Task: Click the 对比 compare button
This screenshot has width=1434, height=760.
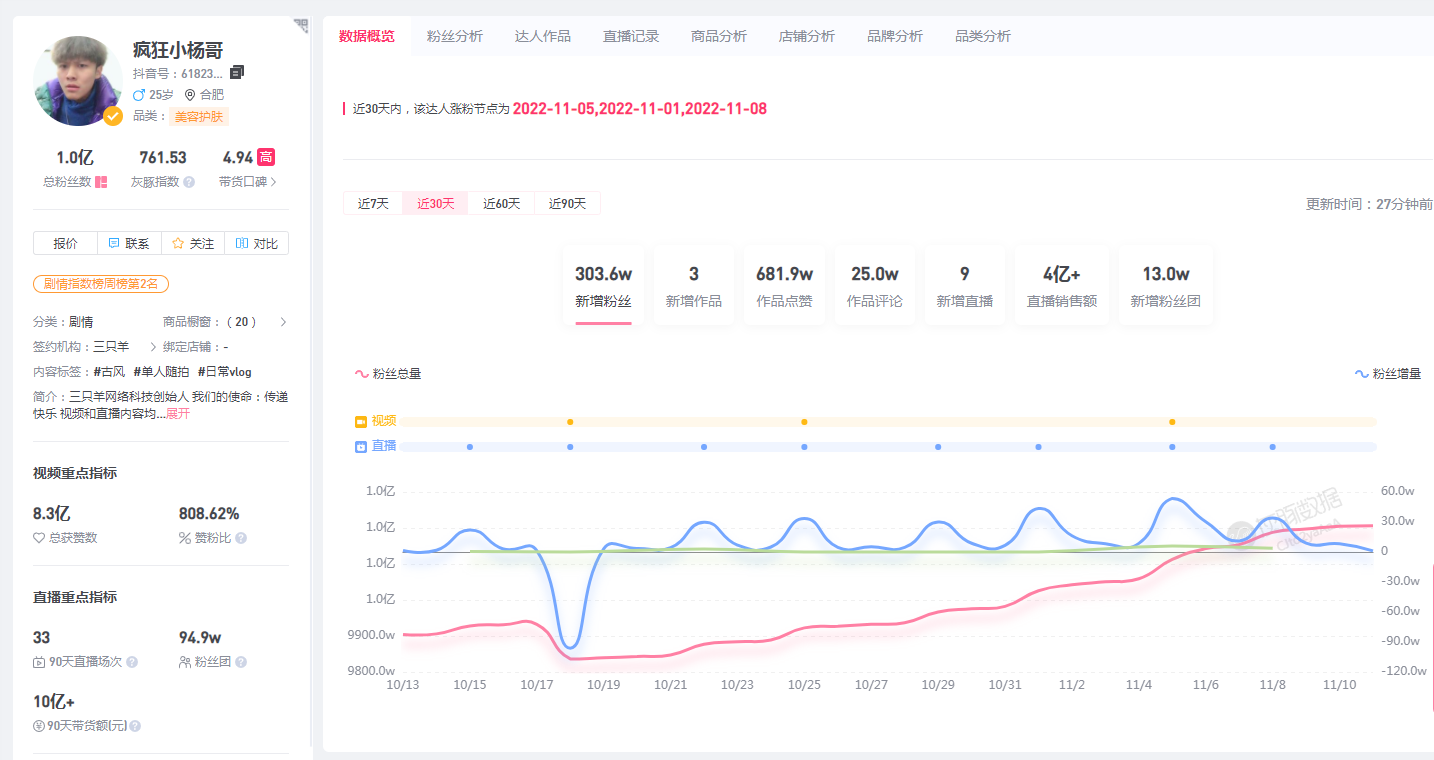Action: (x=256, y=243)
